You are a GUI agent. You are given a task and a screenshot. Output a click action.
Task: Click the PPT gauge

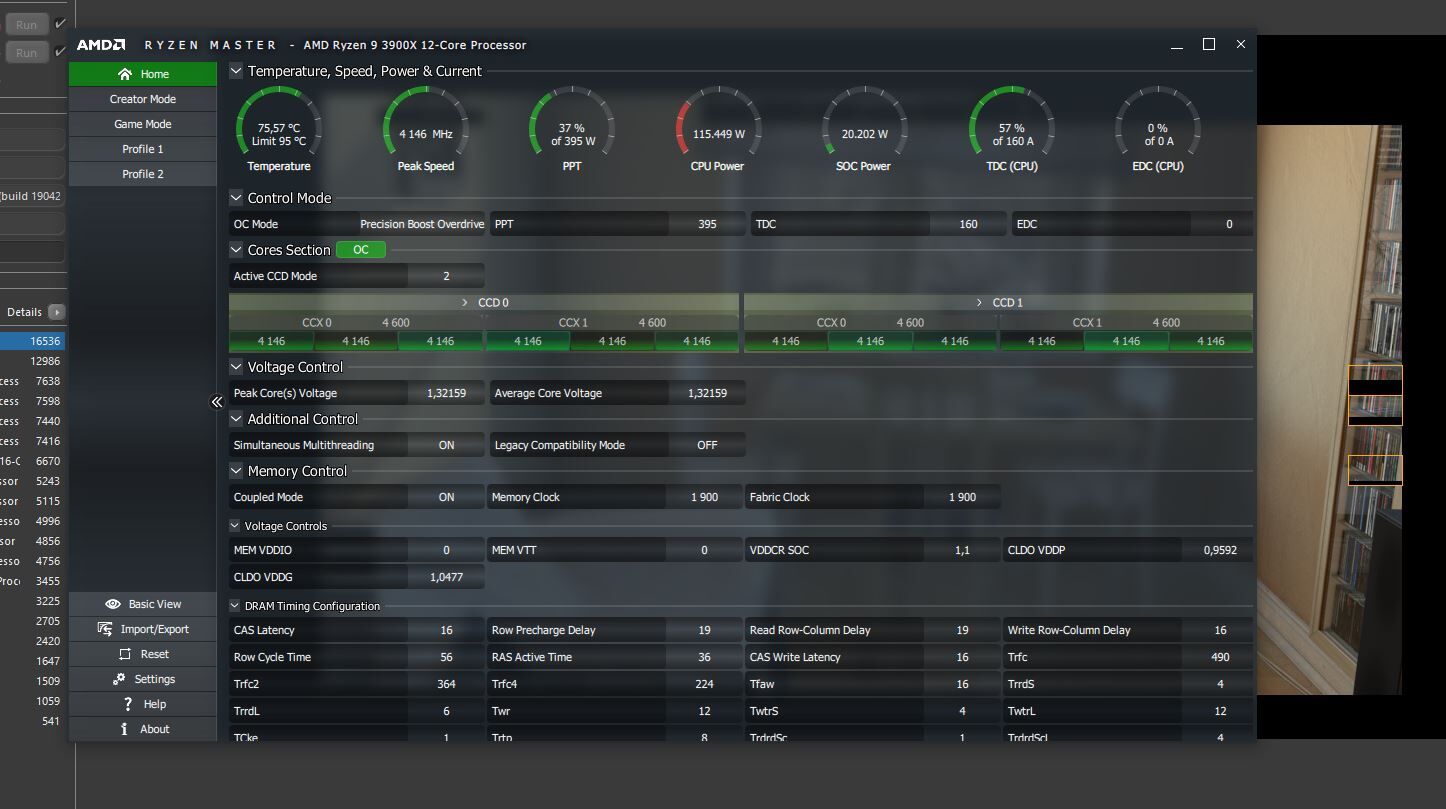pyautogui.click(x=571, y=130)
